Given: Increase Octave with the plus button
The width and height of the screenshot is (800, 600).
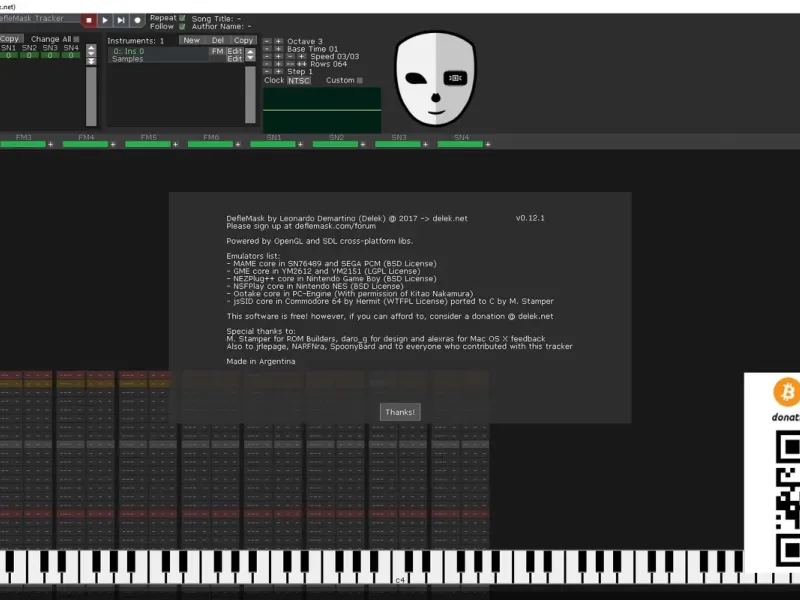Looking at the screenshot, I should click(279, 41).
